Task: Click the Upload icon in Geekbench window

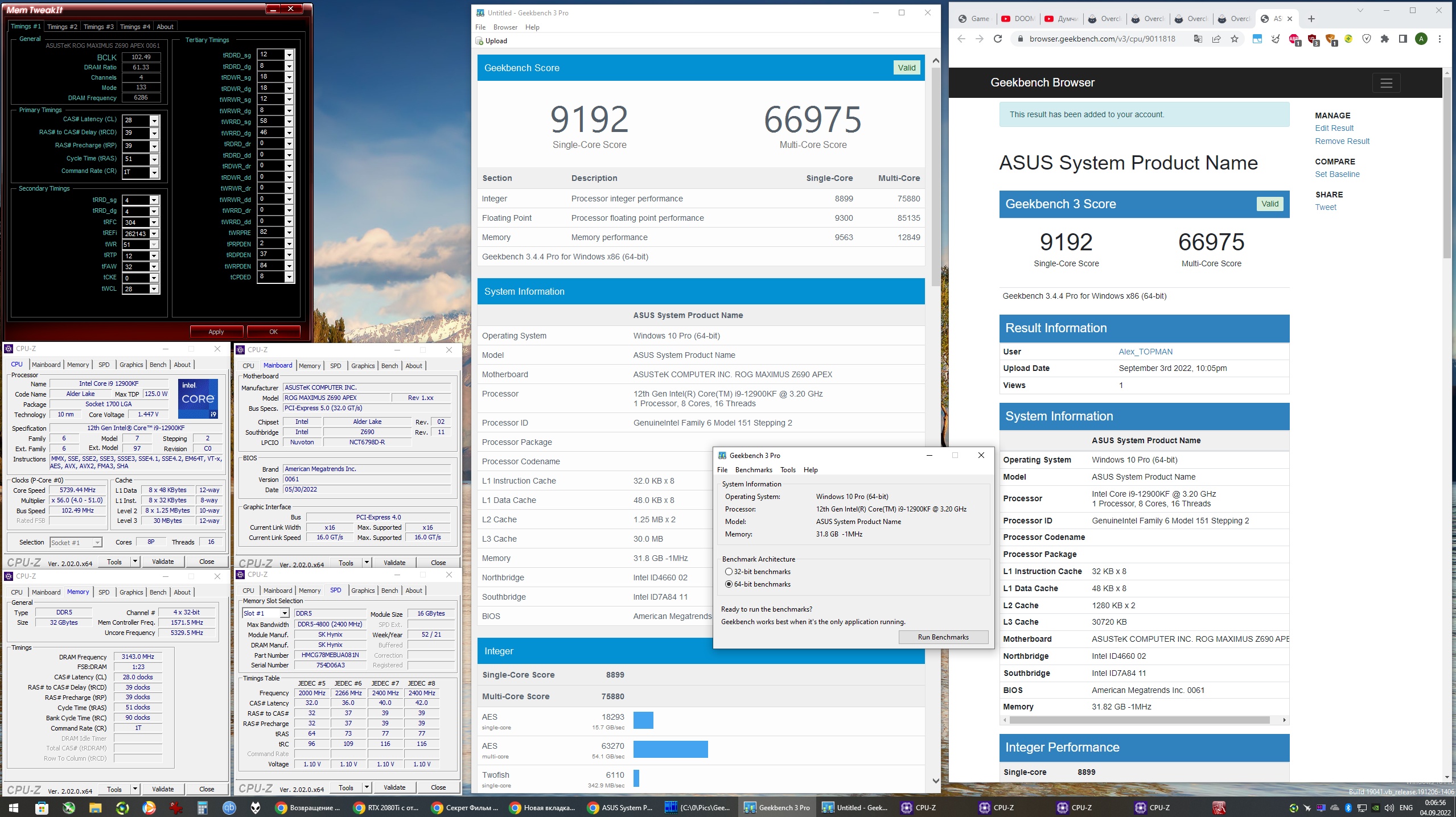Action: (x=492, y=41)
